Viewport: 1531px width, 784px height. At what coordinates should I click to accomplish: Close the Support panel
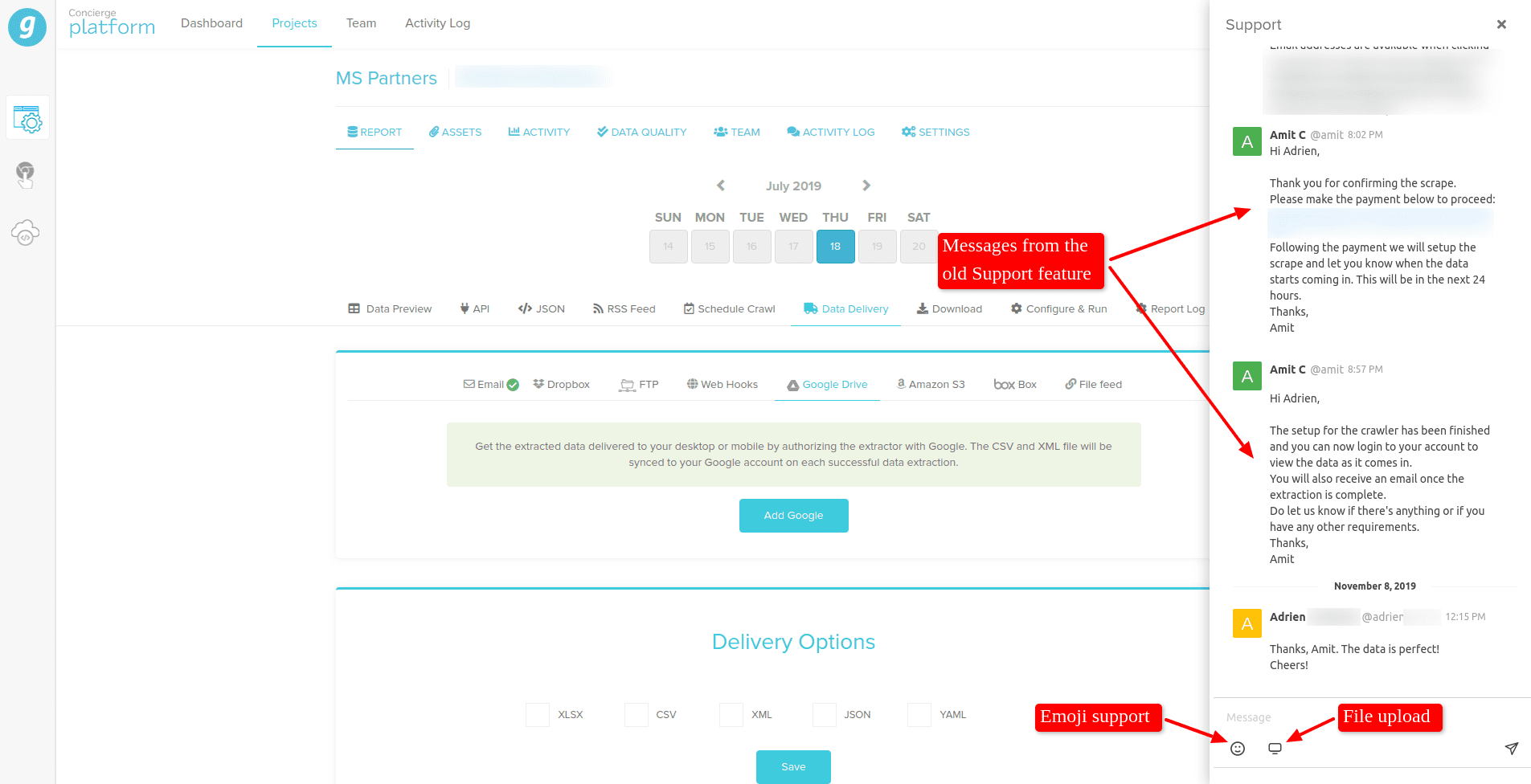(x=1501, y=24)
